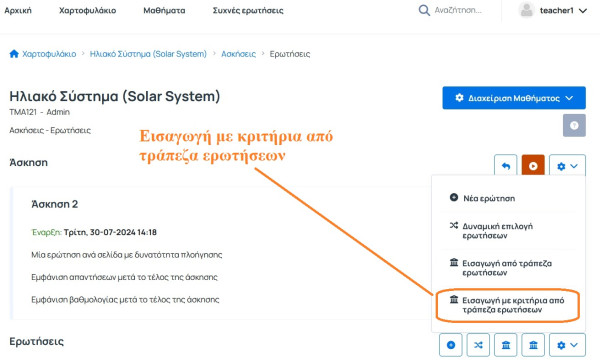The height and width of the screenshot is (360, 600).
Task: Click the Αναζήτηση search field
Action: (x=458, y=10)
